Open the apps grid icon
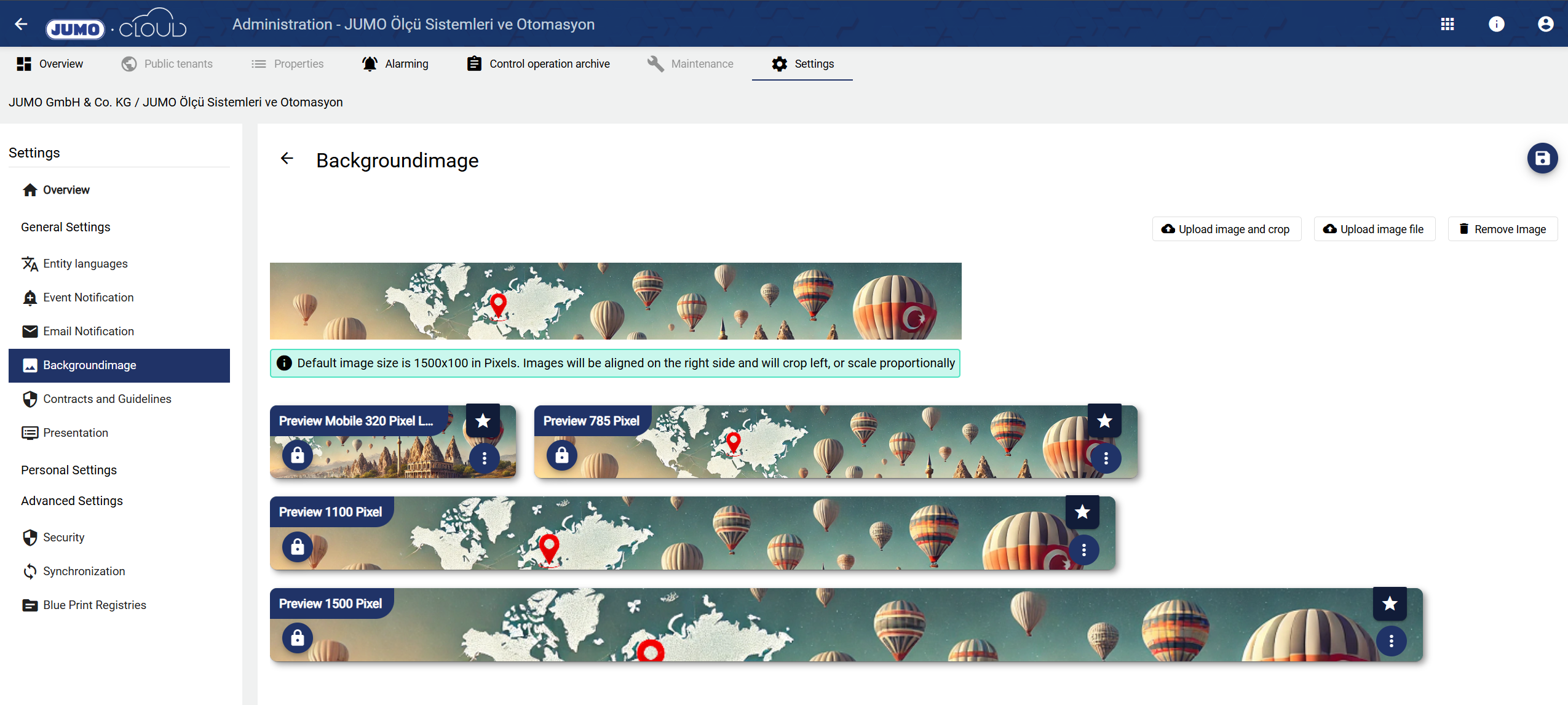Image resolution: width=1568 pixels, height=705 pixels. coord(1447,24)
